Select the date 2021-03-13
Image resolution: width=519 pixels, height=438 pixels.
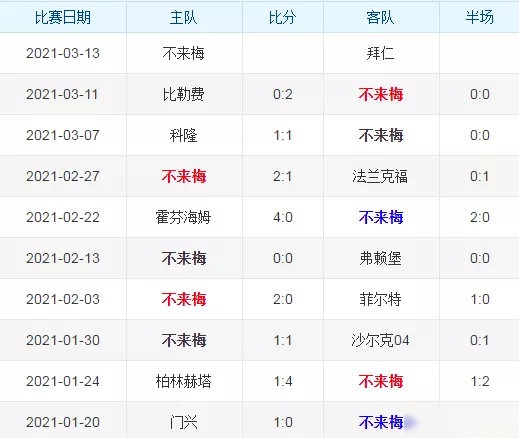(x=63, y=53)
